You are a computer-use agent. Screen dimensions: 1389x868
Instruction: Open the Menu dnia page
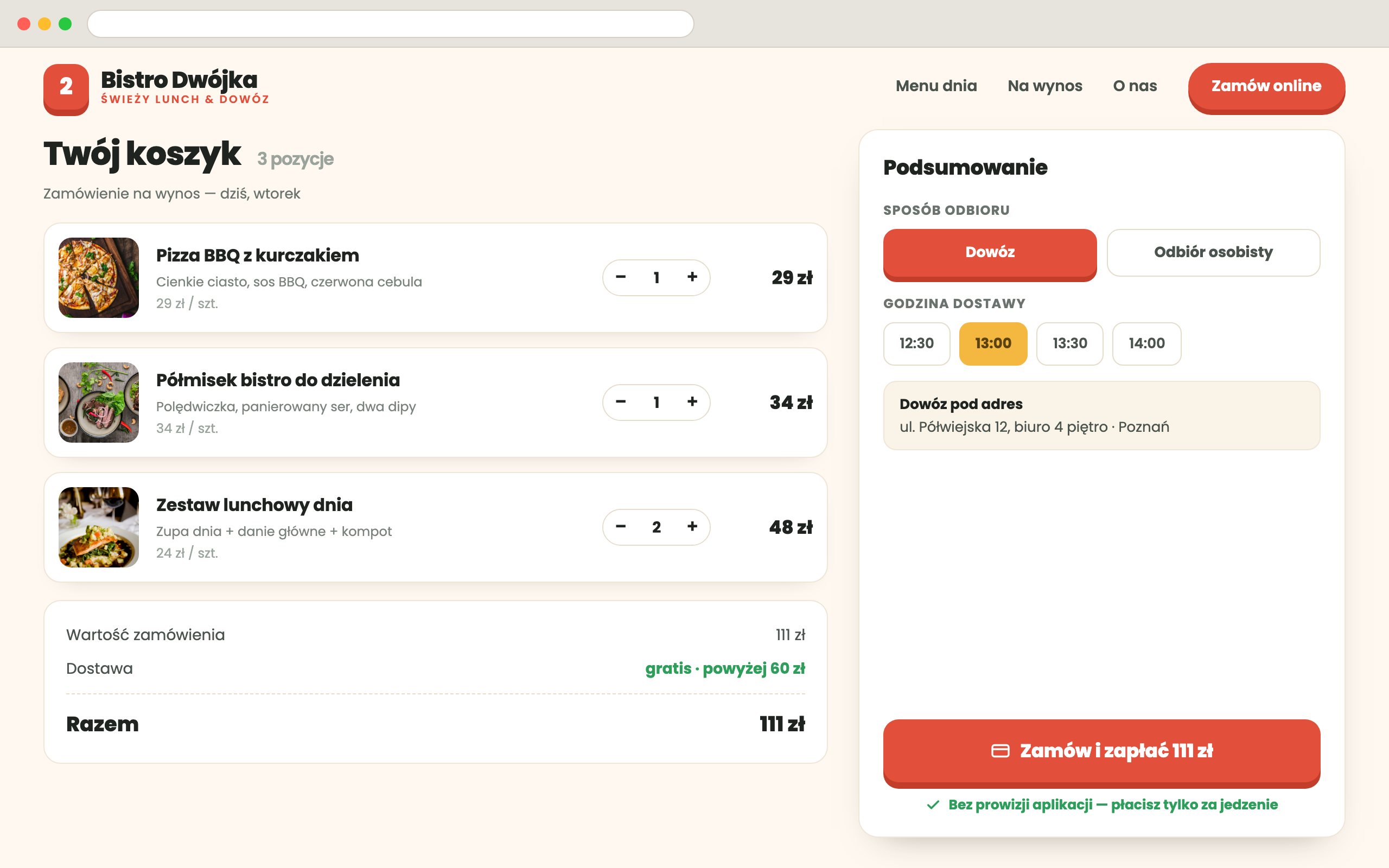[936, 86]
